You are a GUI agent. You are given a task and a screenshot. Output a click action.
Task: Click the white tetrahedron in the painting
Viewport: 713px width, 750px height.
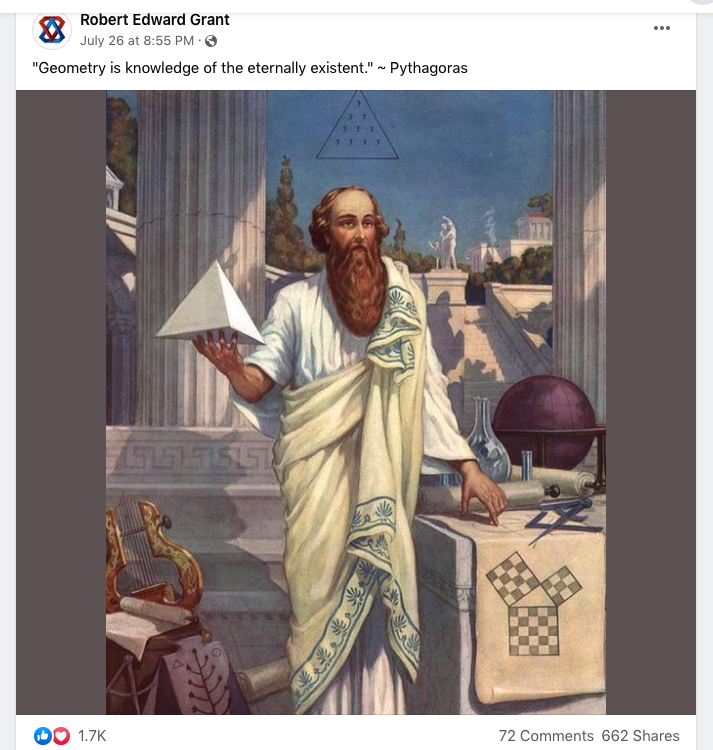coord(210,303)
